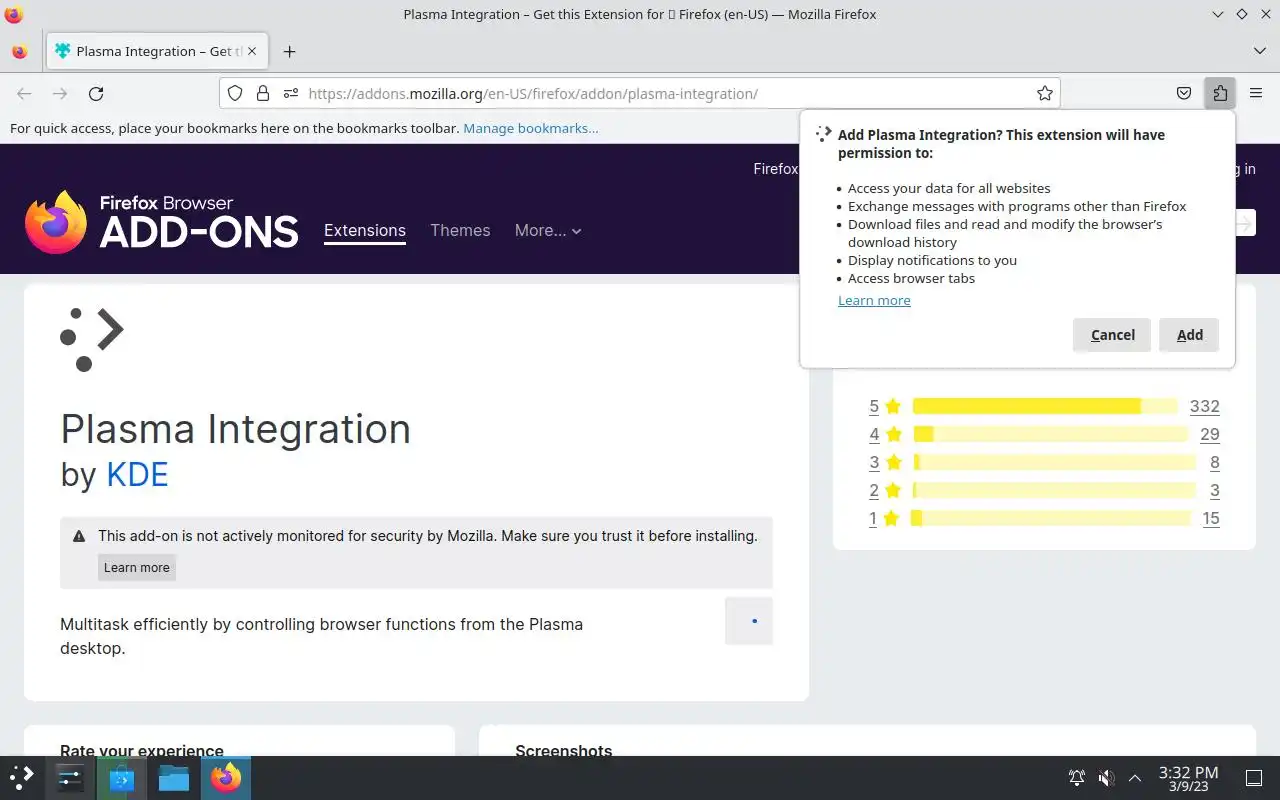Open a new tab with the plus button

click(289, 51)
